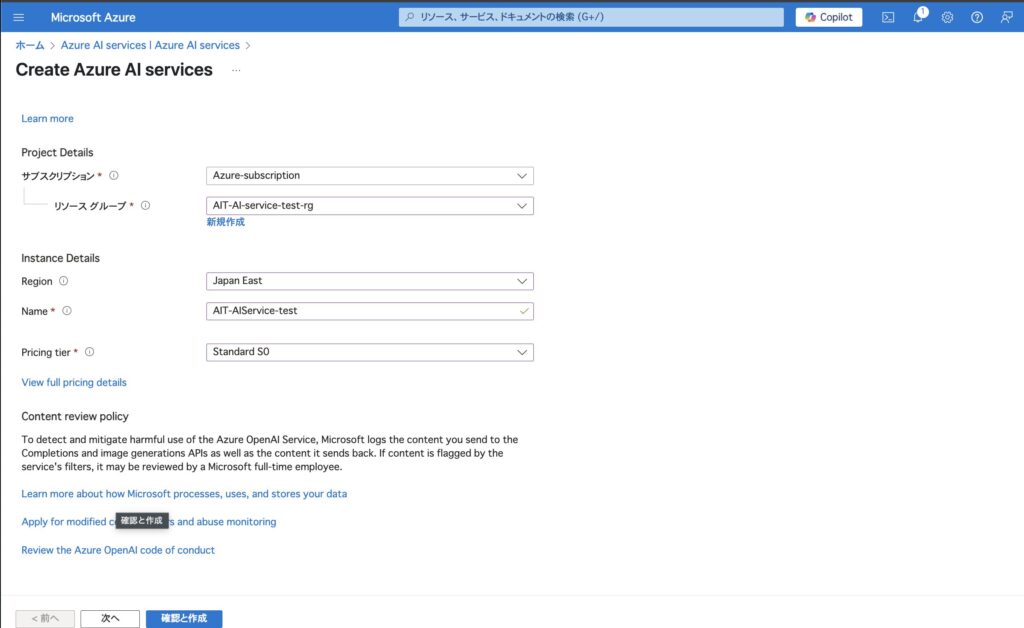Click the Create Azure AI services page title

114,70
